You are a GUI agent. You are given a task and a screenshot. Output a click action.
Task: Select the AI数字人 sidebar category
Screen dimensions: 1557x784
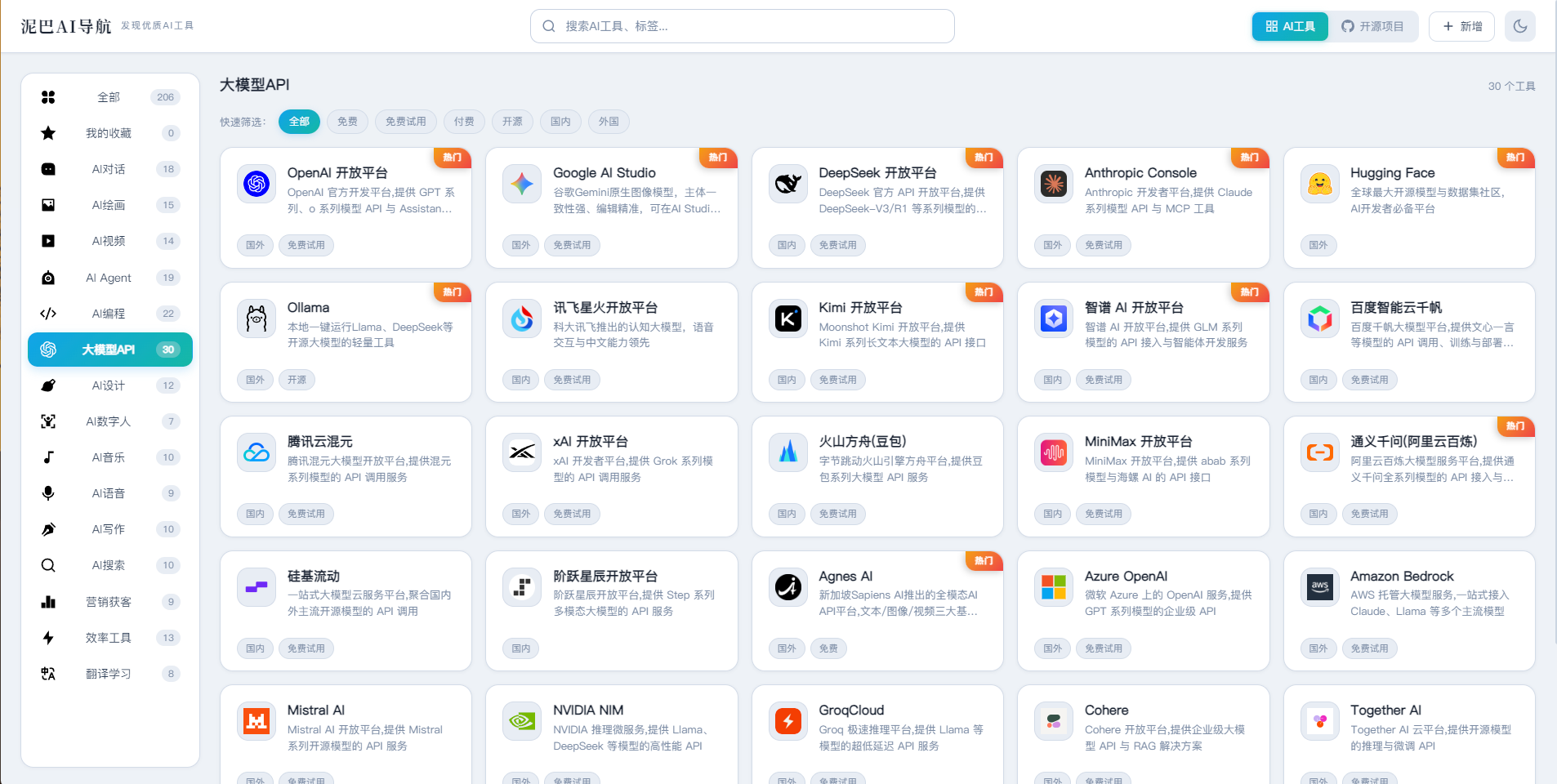[x=110, y=421]
